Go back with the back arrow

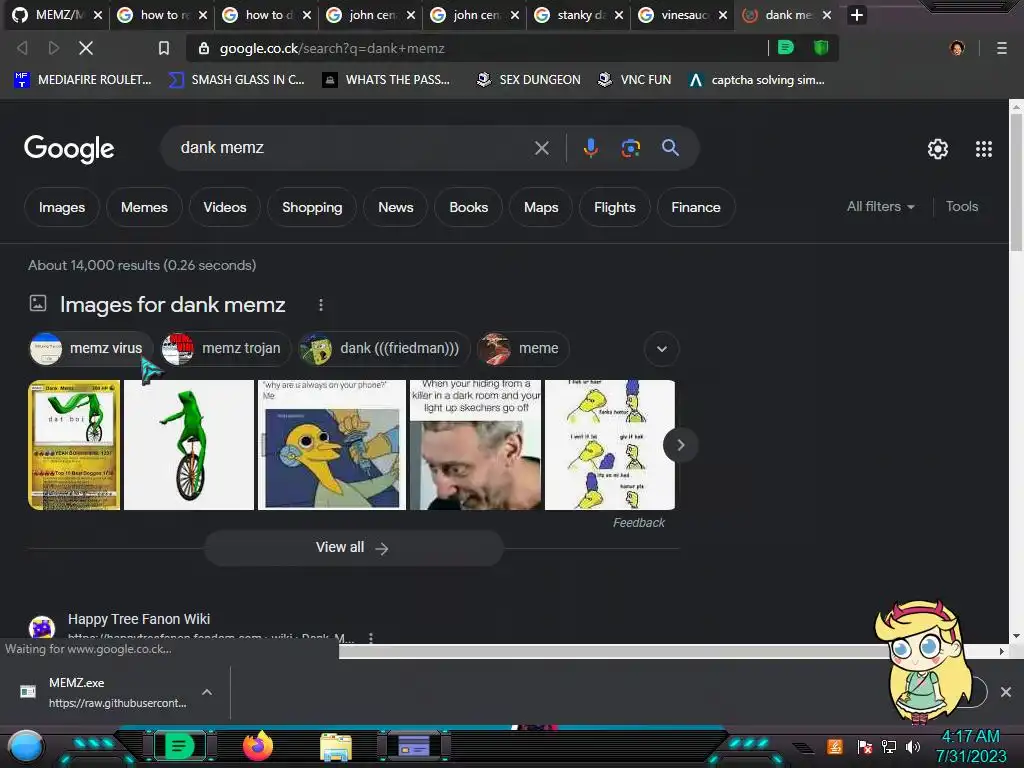click(x=22, y=48)
